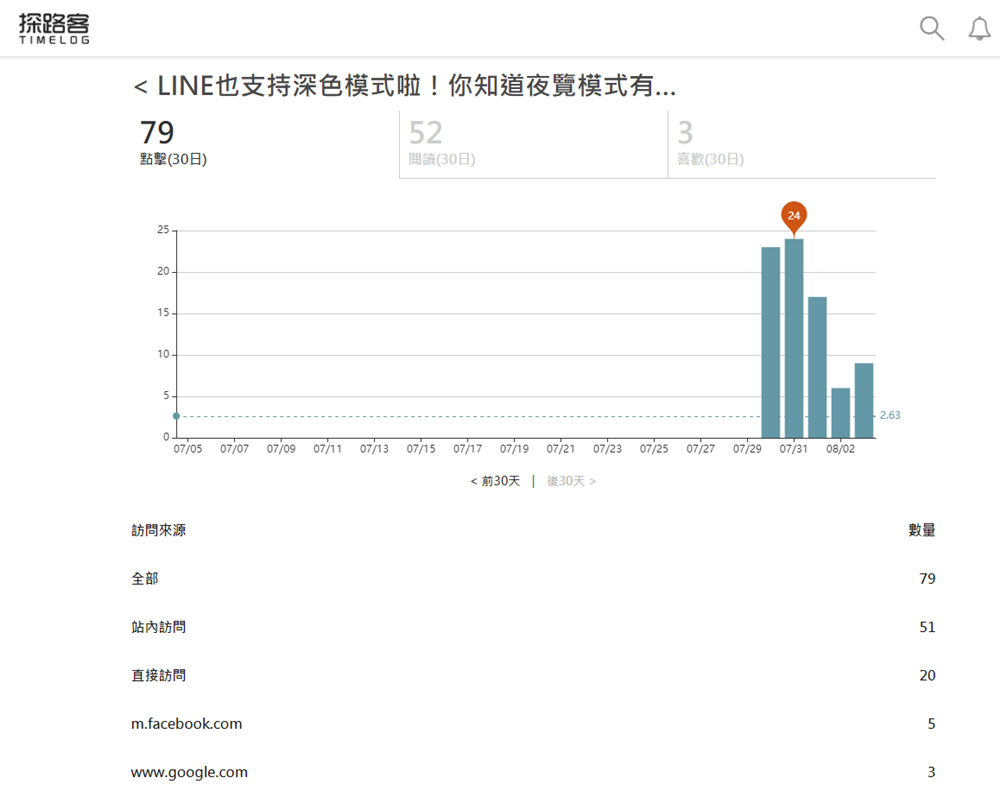Click the 07/30 bar in chart
1000x809 pixels.
(770, 342)
